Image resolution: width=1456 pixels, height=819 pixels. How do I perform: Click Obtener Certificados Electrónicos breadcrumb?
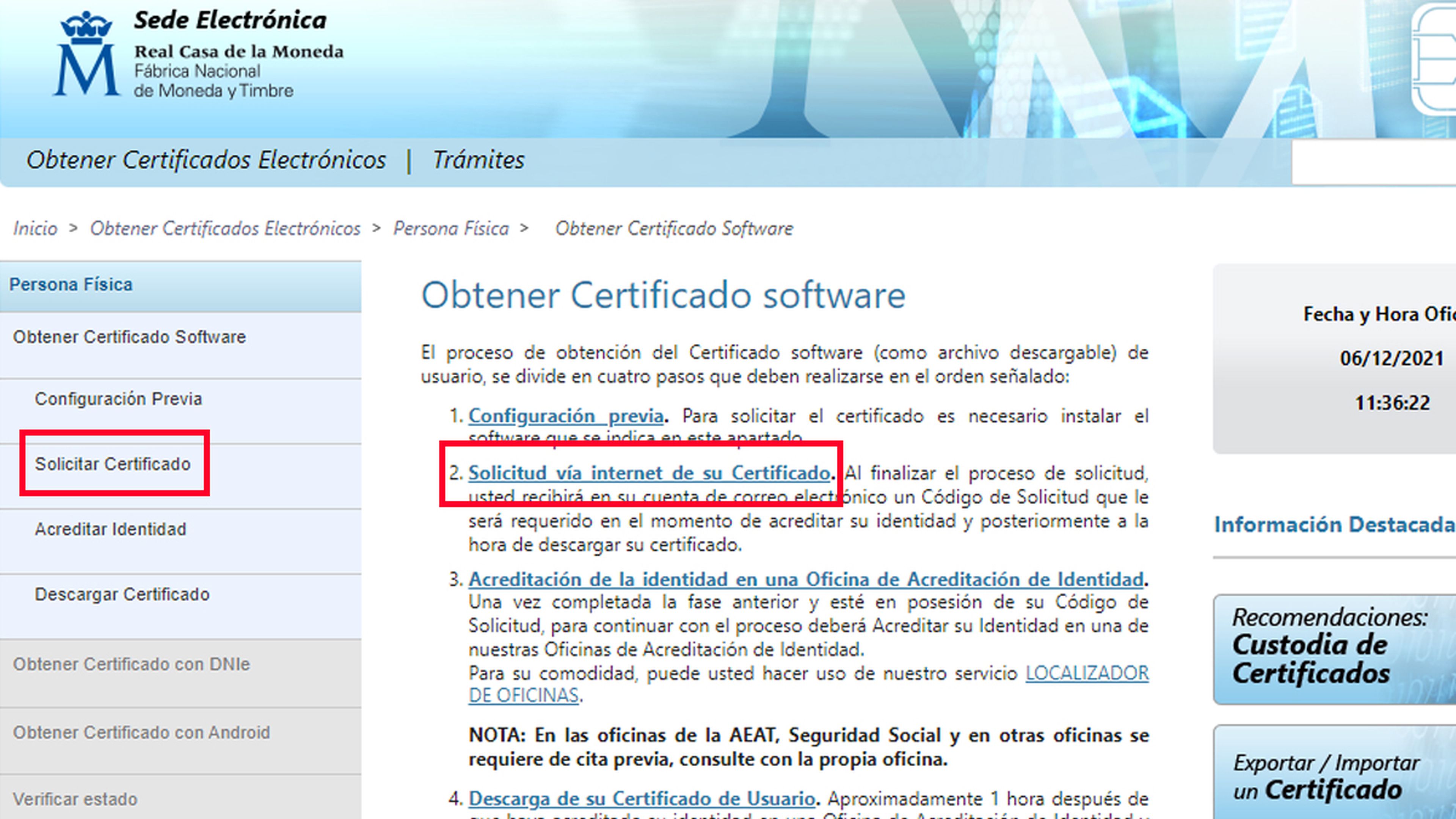[x=225, y=228]
